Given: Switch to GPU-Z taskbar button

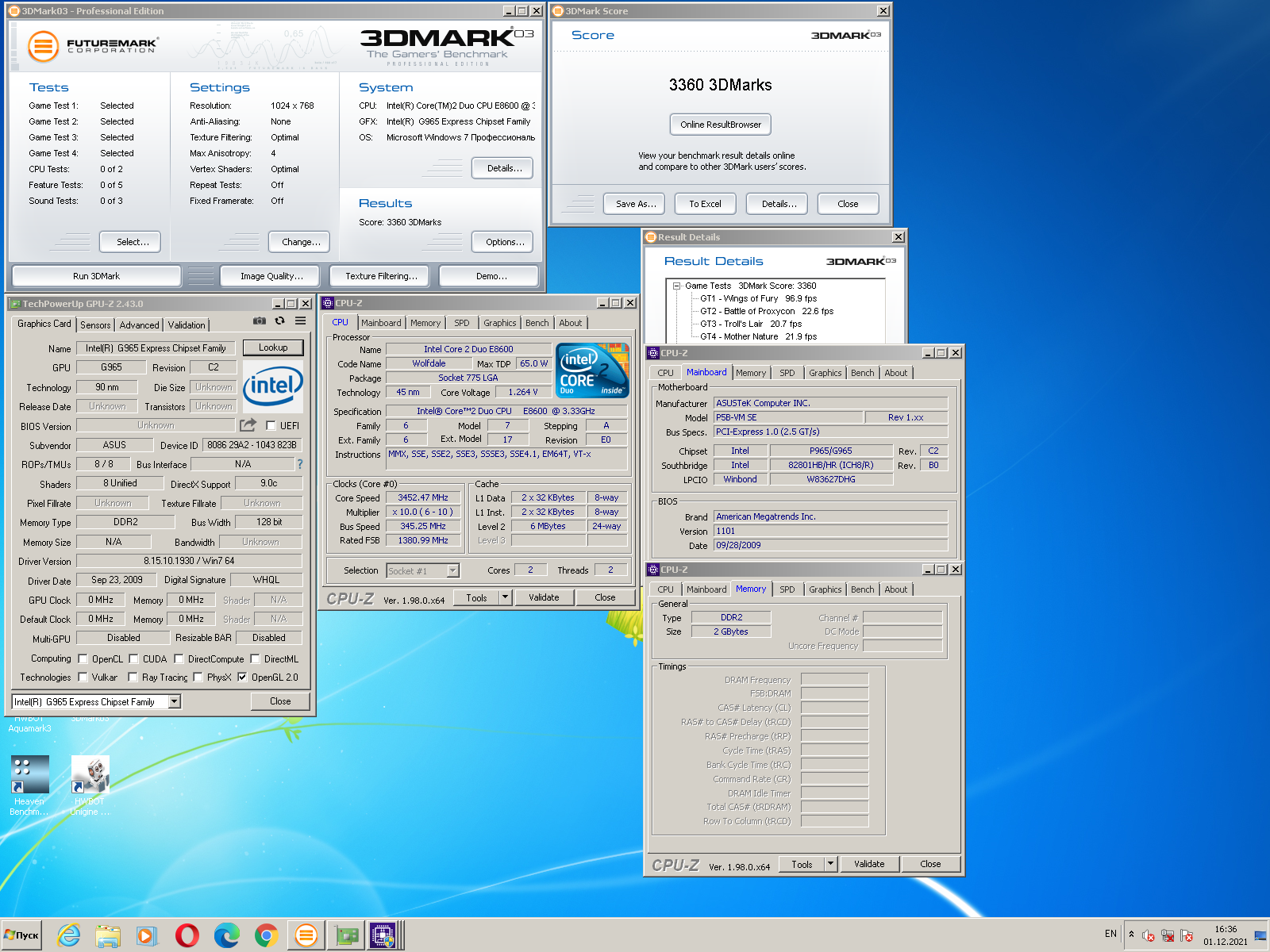Looking at the screenshot, I should pos(346,936).
